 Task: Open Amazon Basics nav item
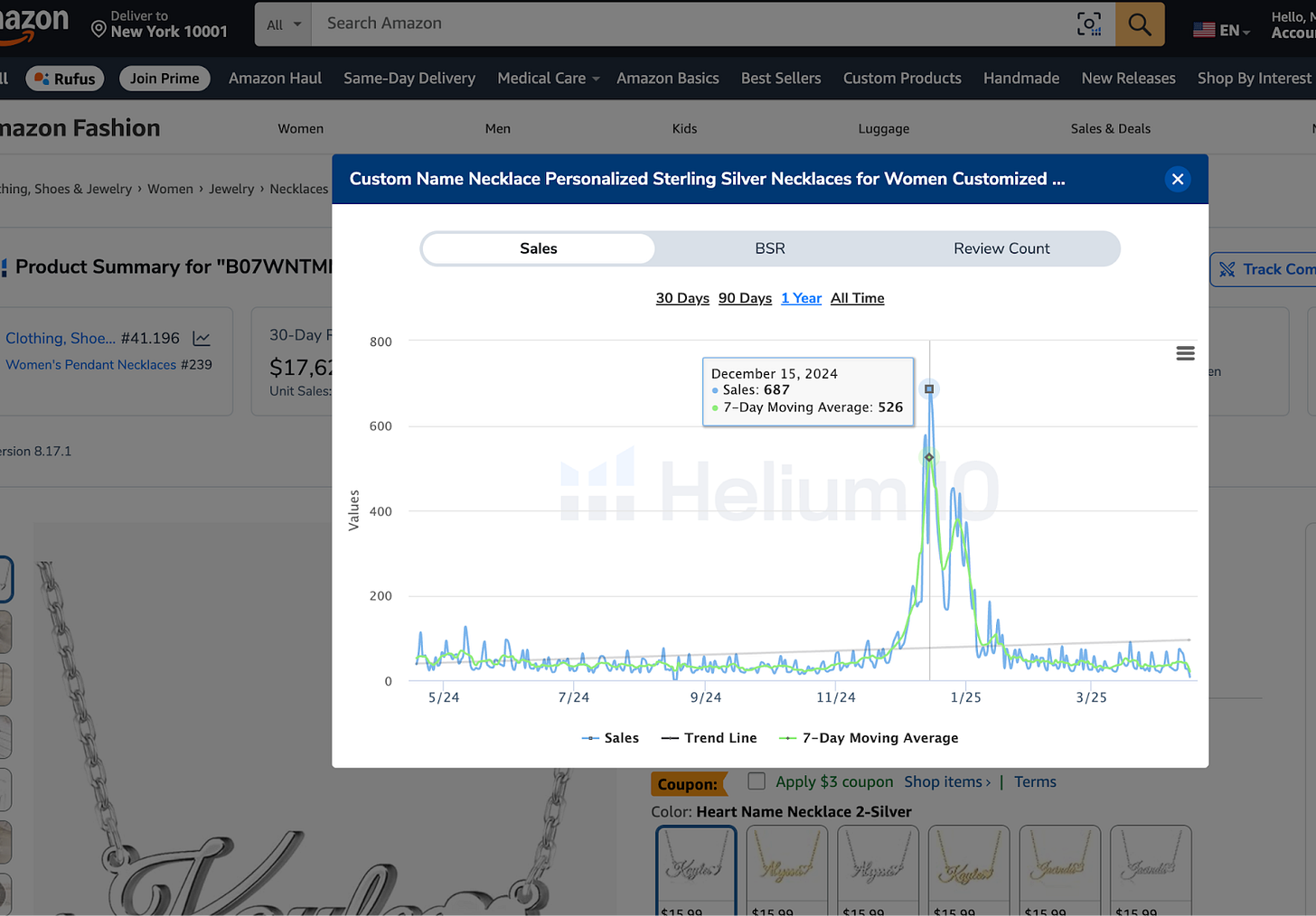pyautogui.click(x=668, y=79)
